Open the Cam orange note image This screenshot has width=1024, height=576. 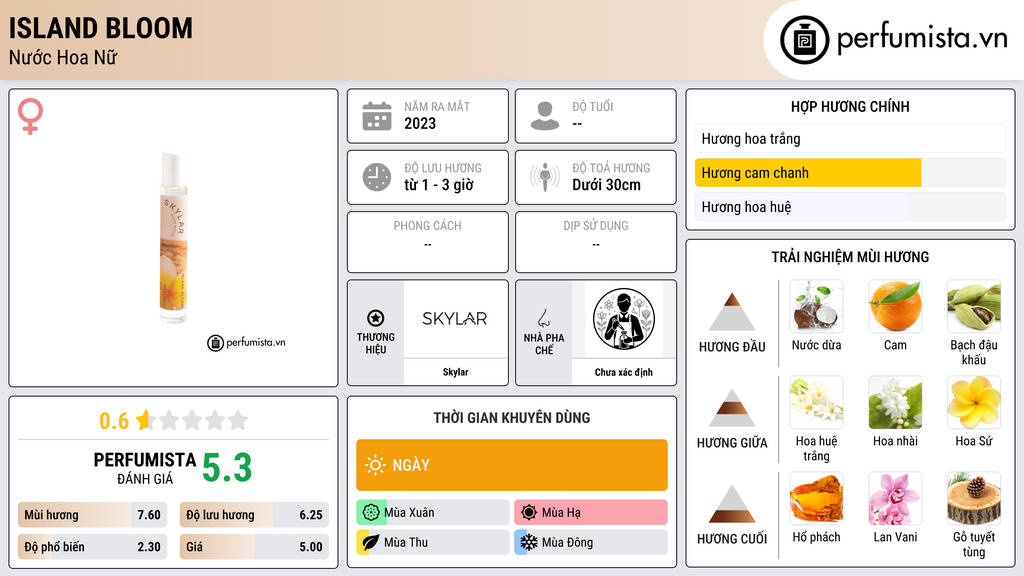[895, 307]
